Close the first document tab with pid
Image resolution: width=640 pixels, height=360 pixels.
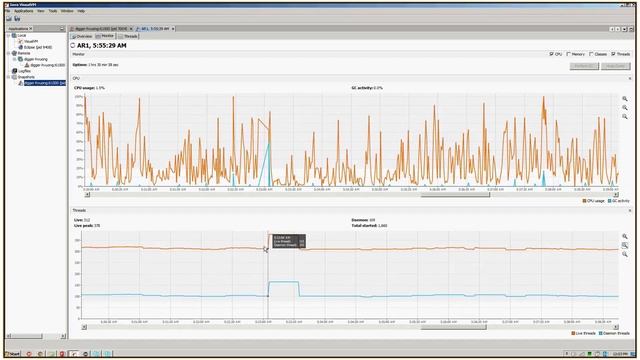click(x=131, y=29)
